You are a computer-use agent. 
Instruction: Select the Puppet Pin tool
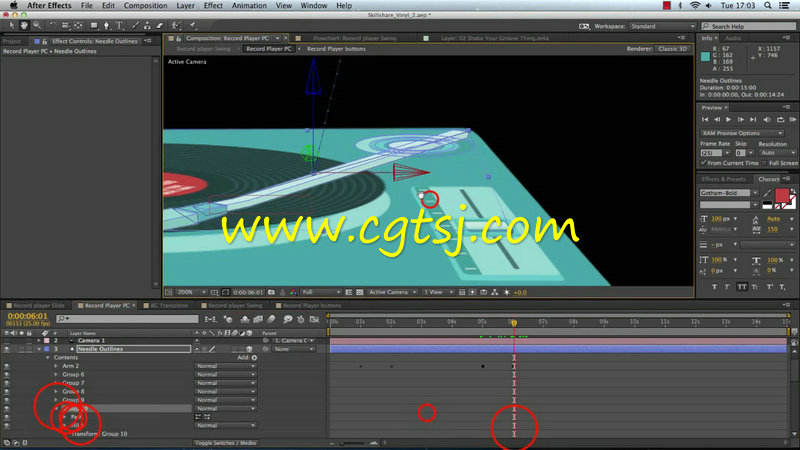tap(193, 26)
